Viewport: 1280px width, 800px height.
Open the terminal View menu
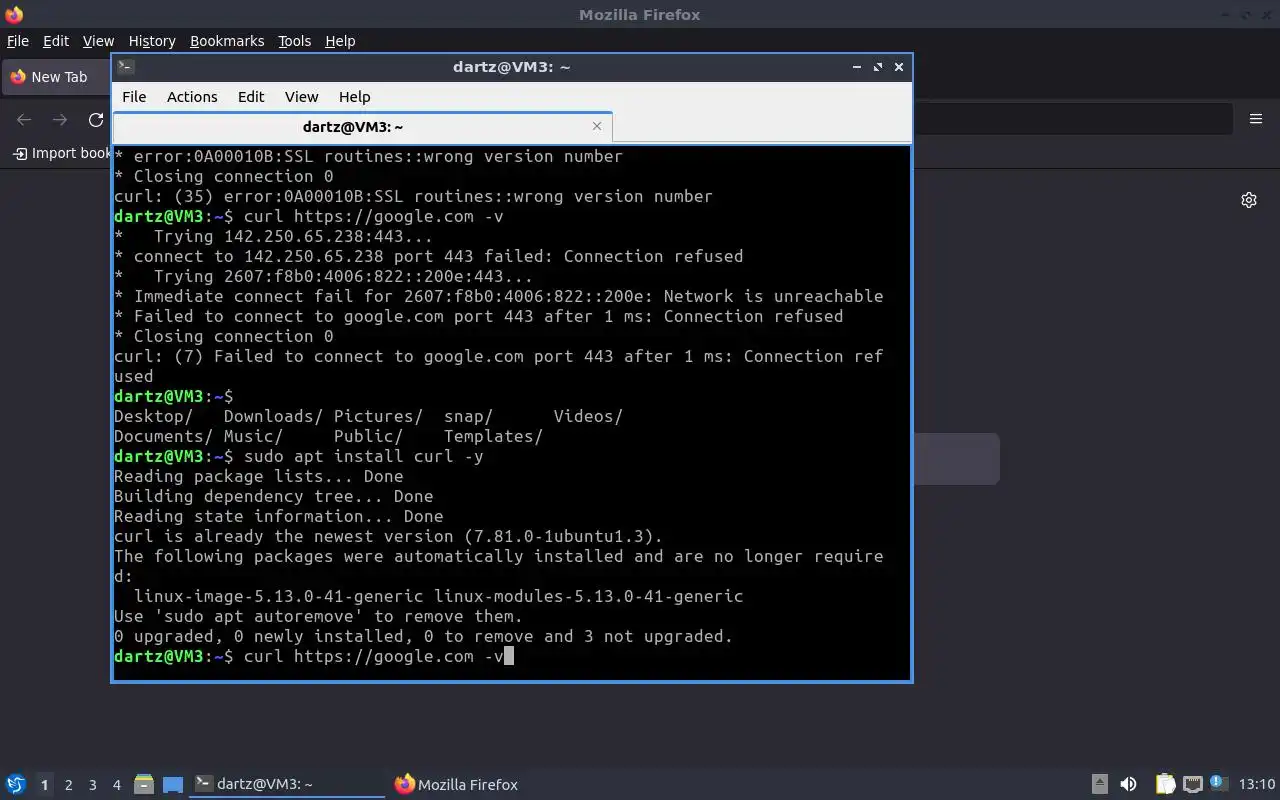(x=301, y=97)
